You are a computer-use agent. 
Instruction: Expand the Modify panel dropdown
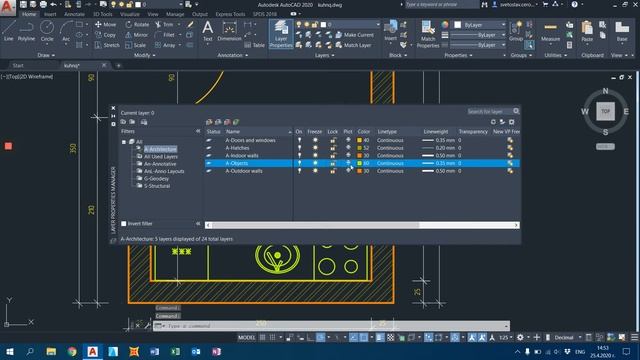click(x=144, y=55)
